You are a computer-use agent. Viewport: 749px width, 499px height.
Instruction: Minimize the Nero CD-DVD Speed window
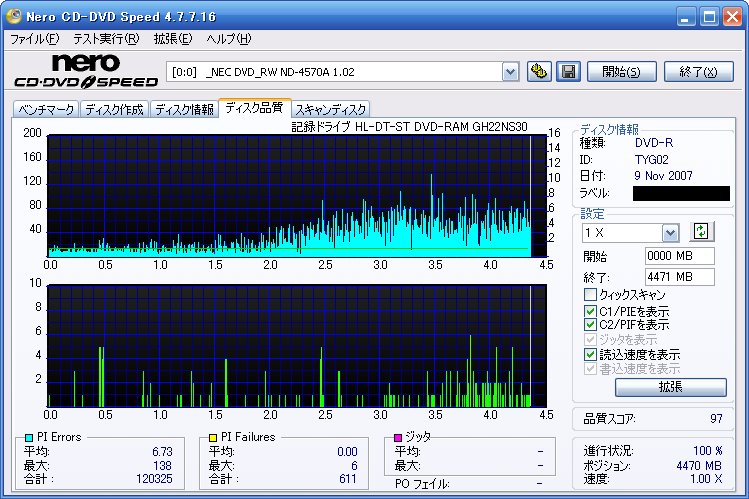[685, 17]
